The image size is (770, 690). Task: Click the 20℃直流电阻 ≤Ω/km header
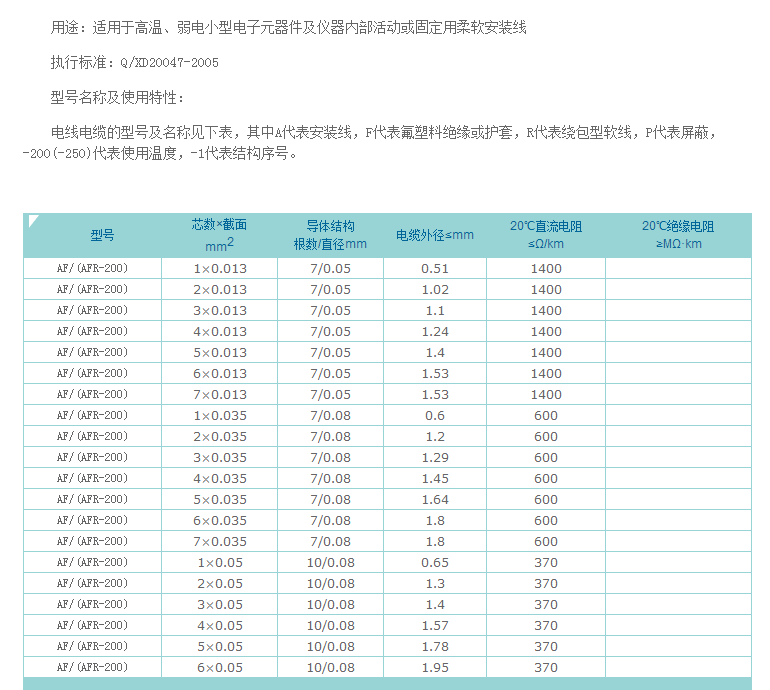point(546,235)
